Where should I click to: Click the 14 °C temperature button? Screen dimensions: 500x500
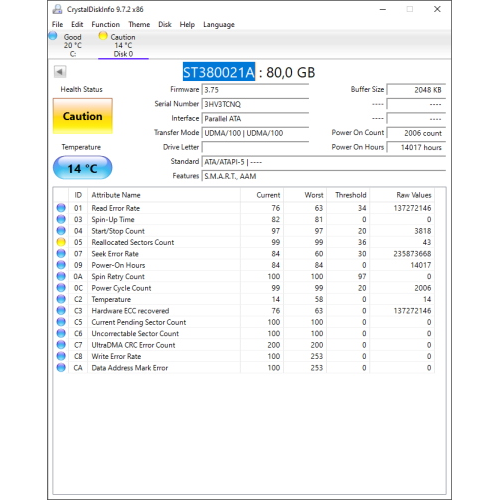[83, 168]
